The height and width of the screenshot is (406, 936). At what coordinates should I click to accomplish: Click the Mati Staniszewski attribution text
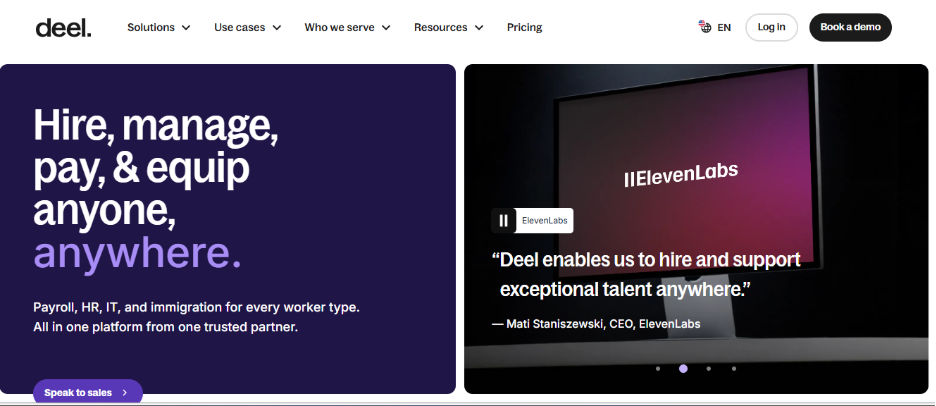tap(596, 324)
